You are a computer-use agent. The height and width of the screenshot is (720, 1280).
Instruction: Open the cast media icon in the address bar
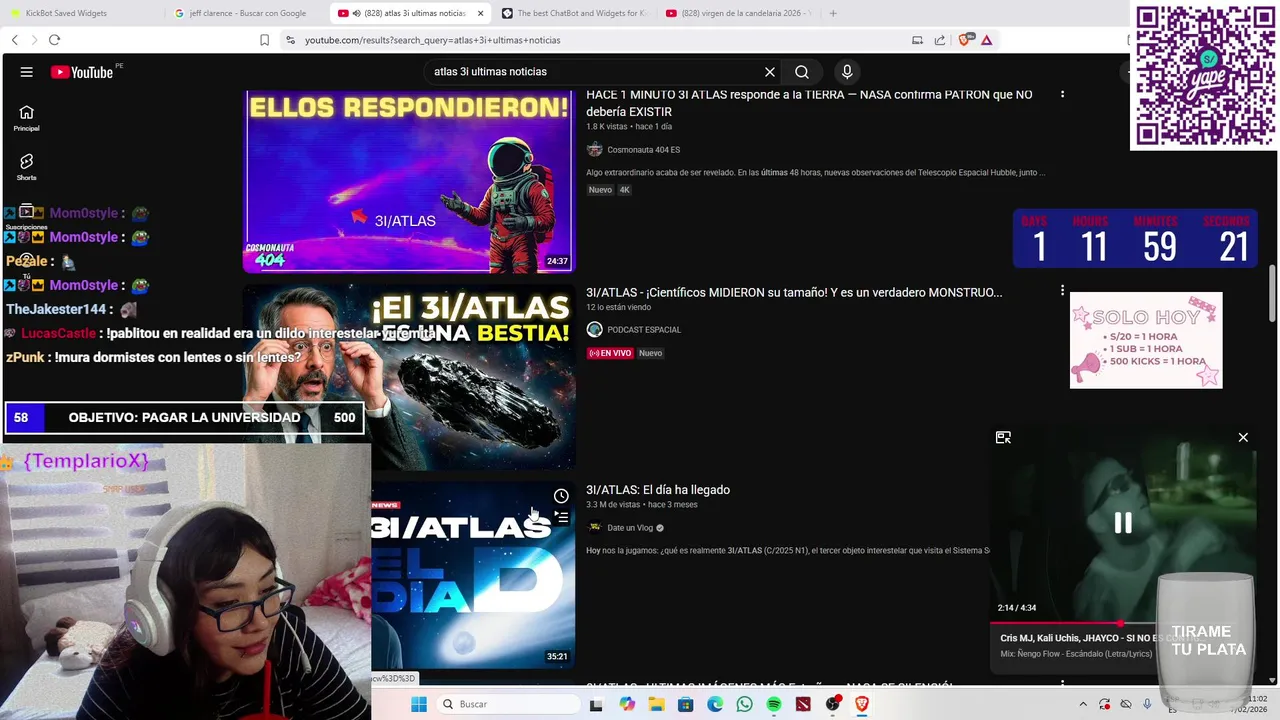[x=917, y=40]
